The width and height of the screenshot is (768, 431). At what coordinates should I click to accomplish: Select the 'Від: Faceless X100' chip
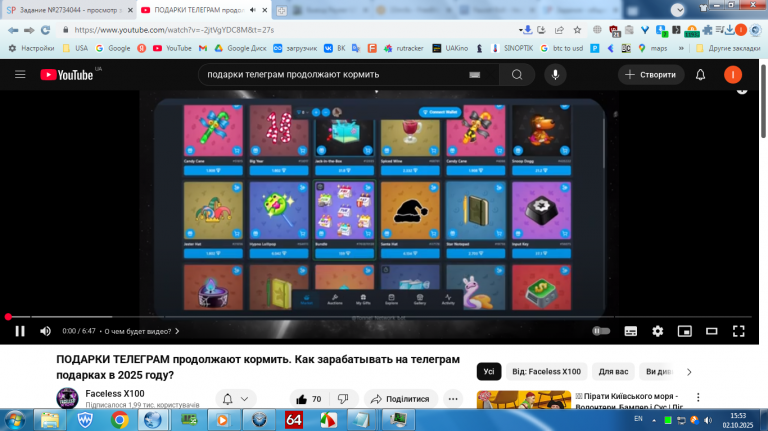546,372
